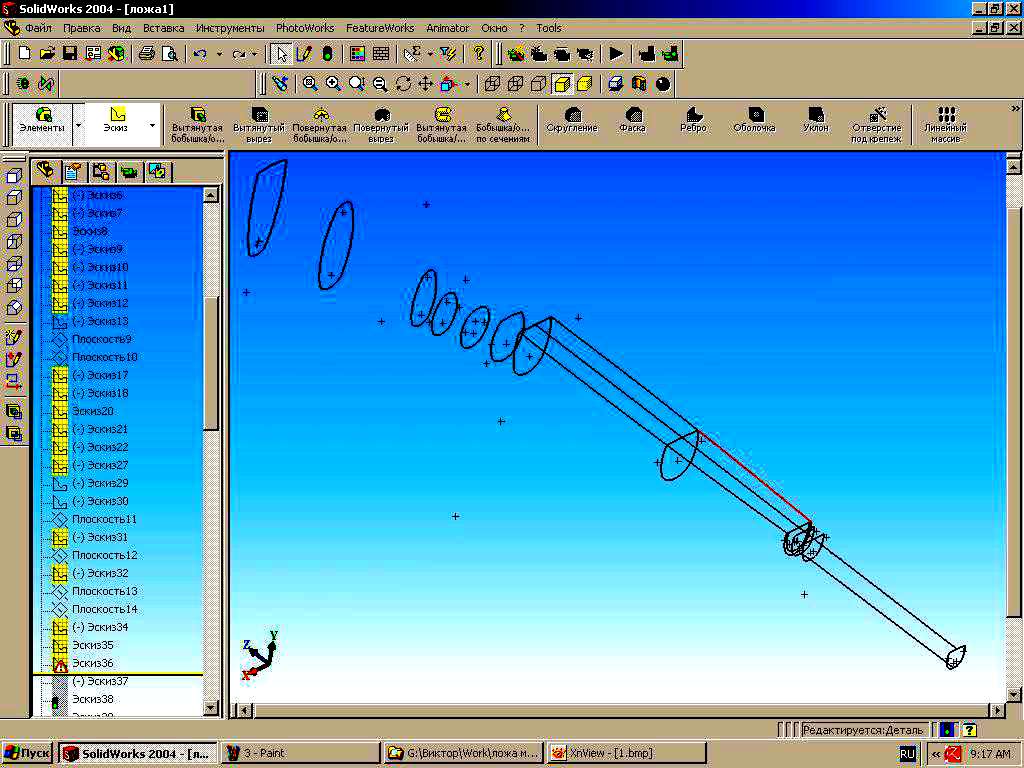Select the Фаска chamfer tool
Image resolution: width=1024 pixels, height=768 pixels.
click(x=632, y=121)
